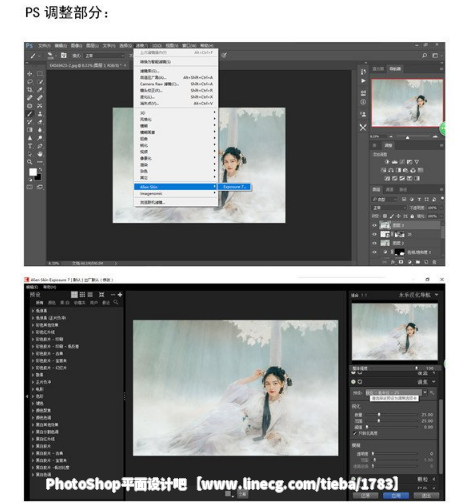
Task: Switch Exposure presets to list view
Action: point(90,295)
